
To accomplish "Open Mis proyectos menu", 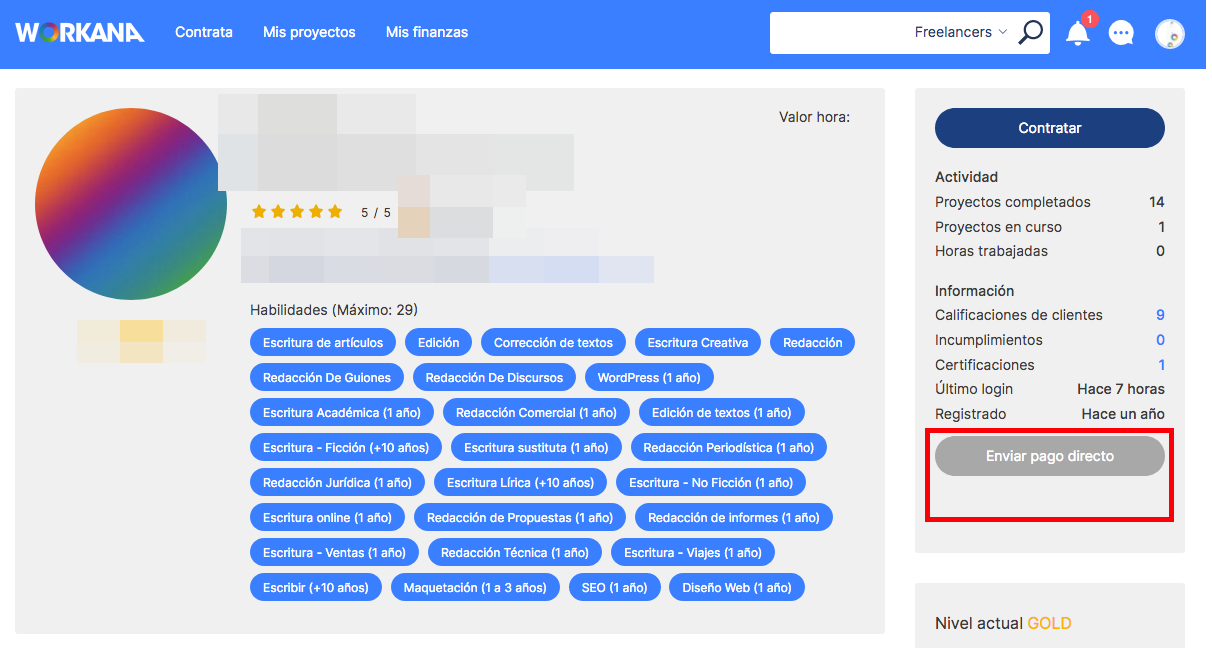I will [x=309, y=32].
